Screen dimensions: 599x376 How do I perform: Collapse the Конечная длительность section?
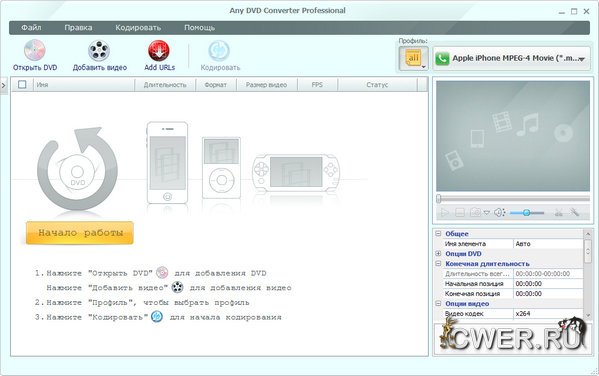438,263
